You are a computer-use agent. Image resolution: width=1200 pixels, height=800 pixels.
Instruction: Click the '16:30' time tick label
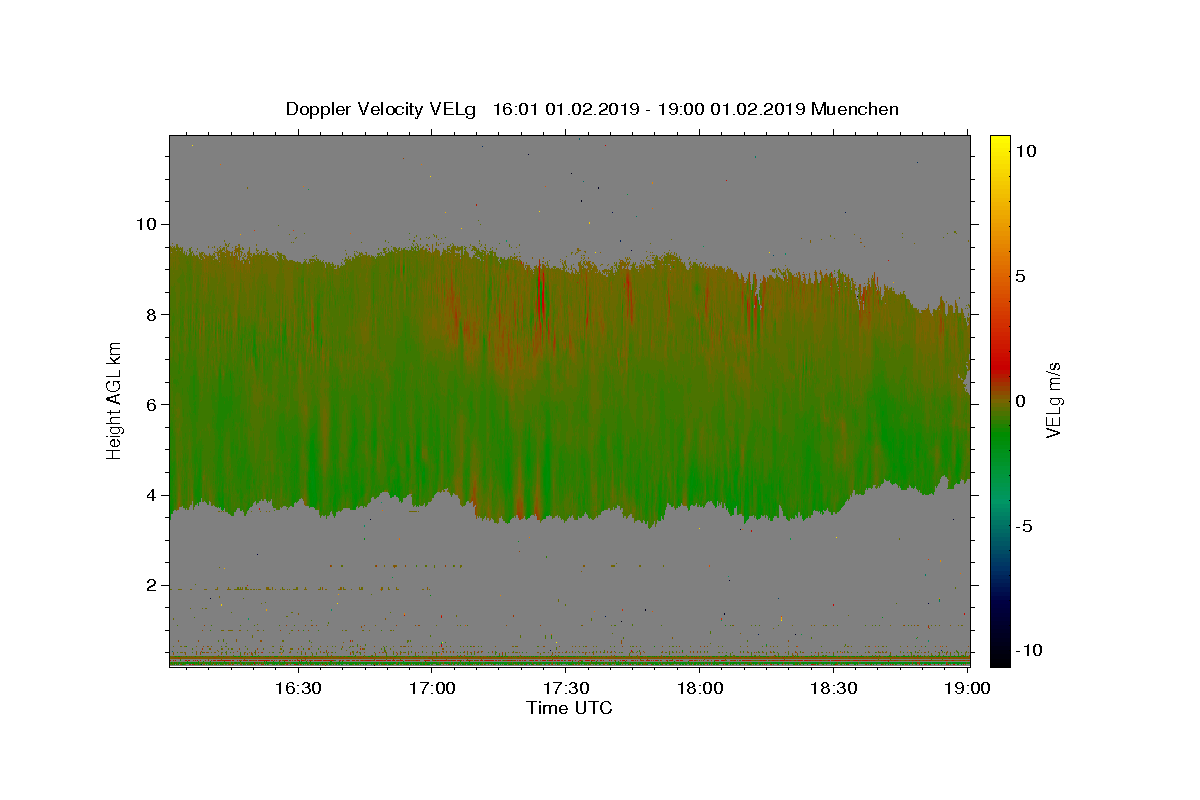(298, 689)
